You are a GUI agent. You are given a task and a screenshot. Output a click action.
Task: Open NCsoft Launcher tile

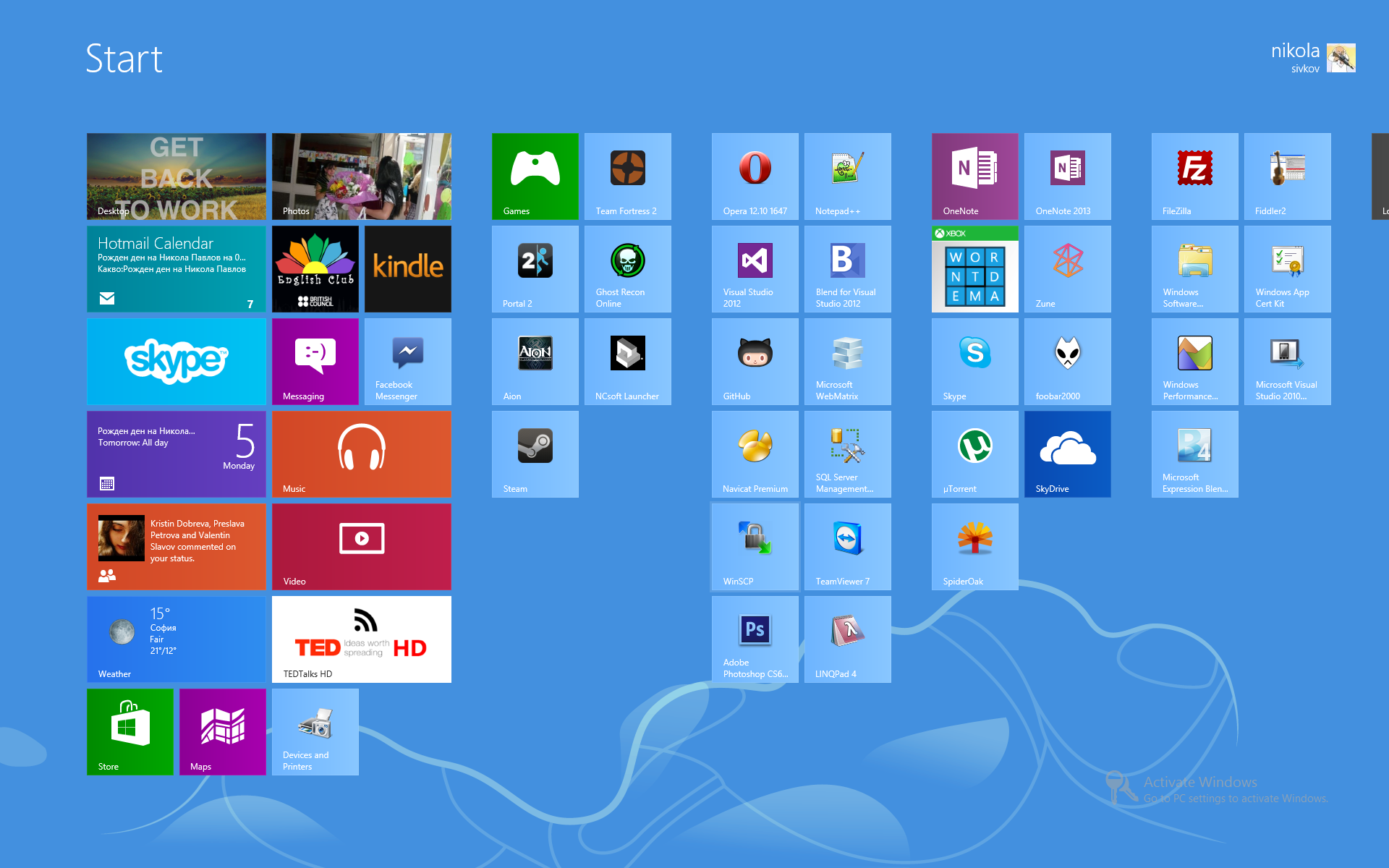click(x=628, y=362)
